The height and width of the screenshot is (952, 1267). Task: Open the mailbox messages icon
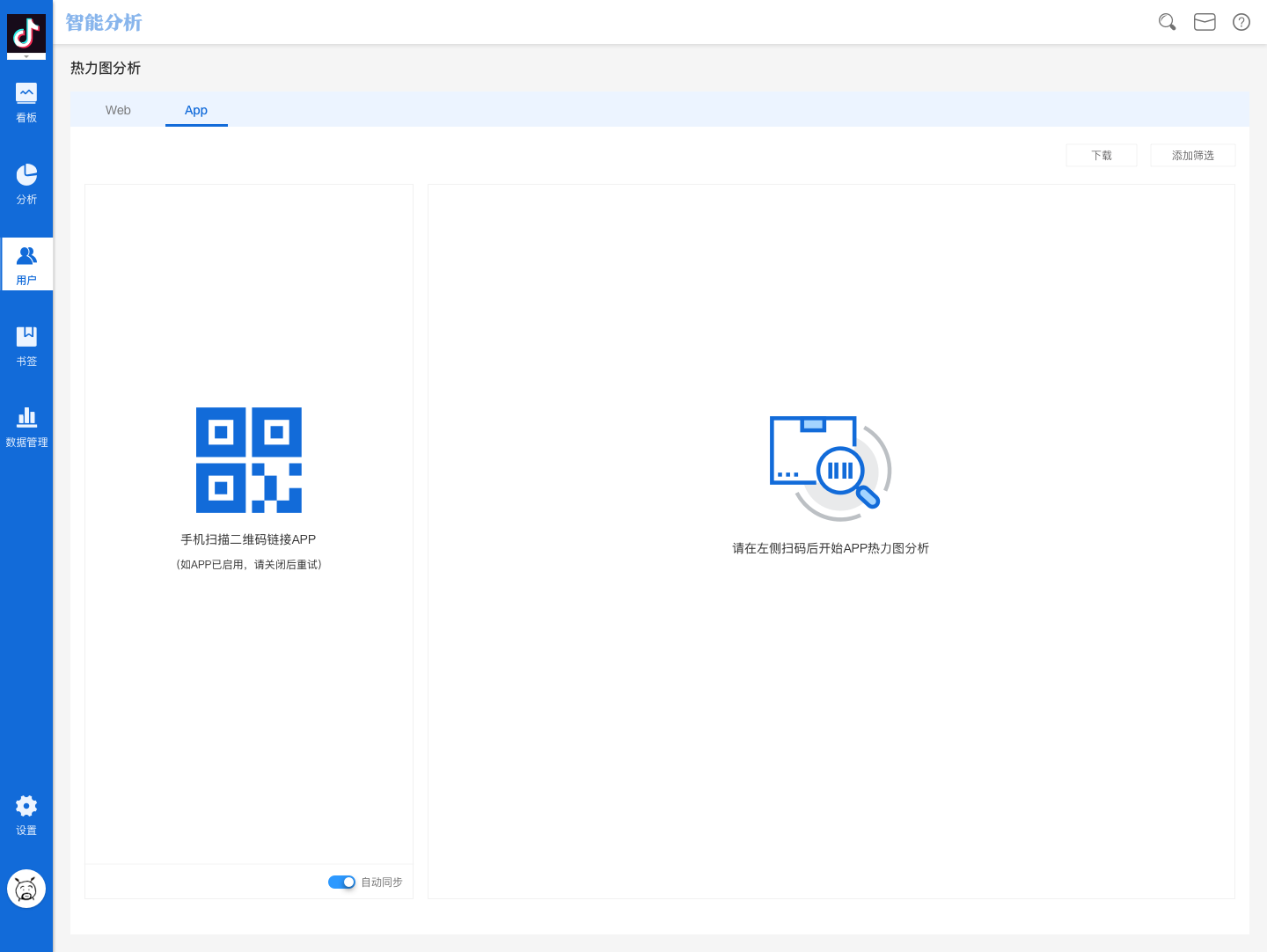1205,22
